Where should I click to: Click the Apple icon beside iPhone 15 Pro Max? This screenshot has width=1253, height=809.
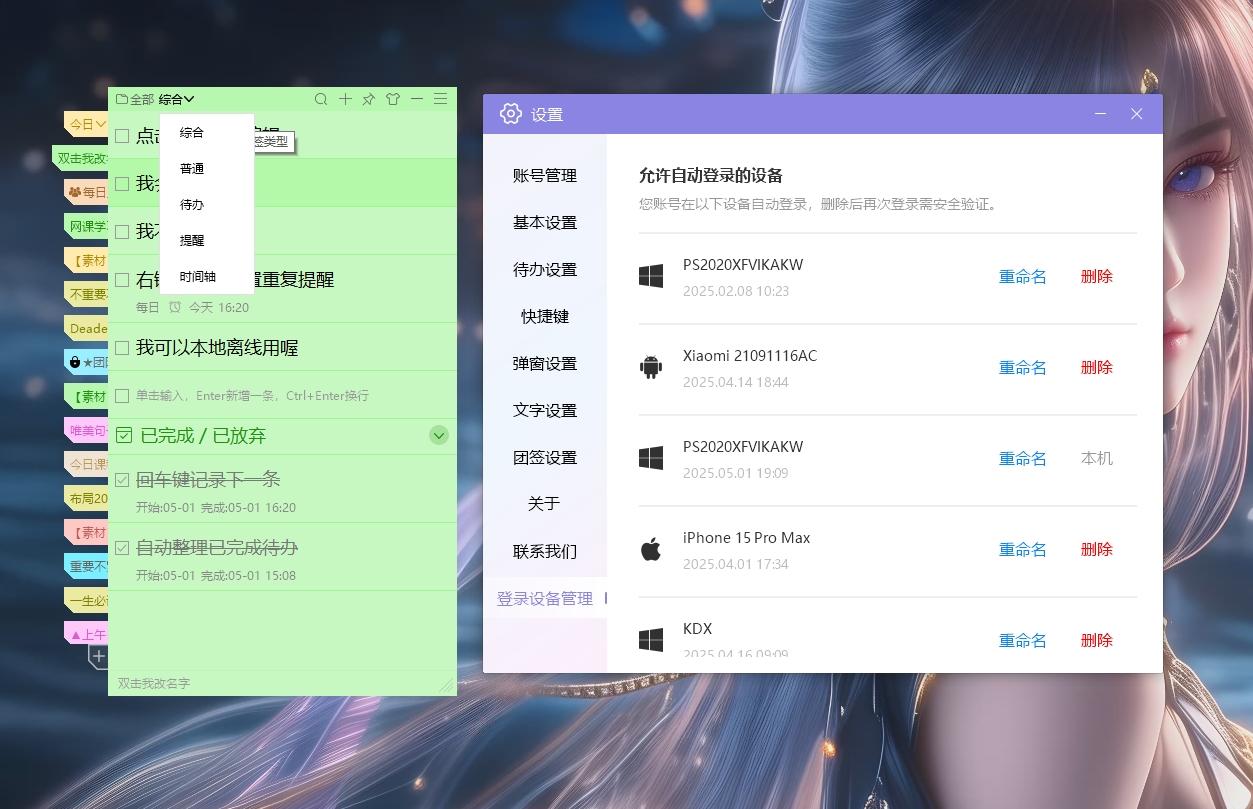coord(651,548)
